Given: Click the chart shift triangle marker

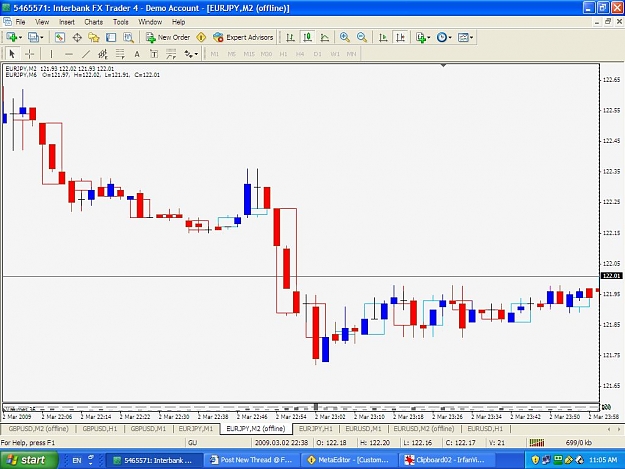Looking at the screenshot, I should tap(443, 65).
